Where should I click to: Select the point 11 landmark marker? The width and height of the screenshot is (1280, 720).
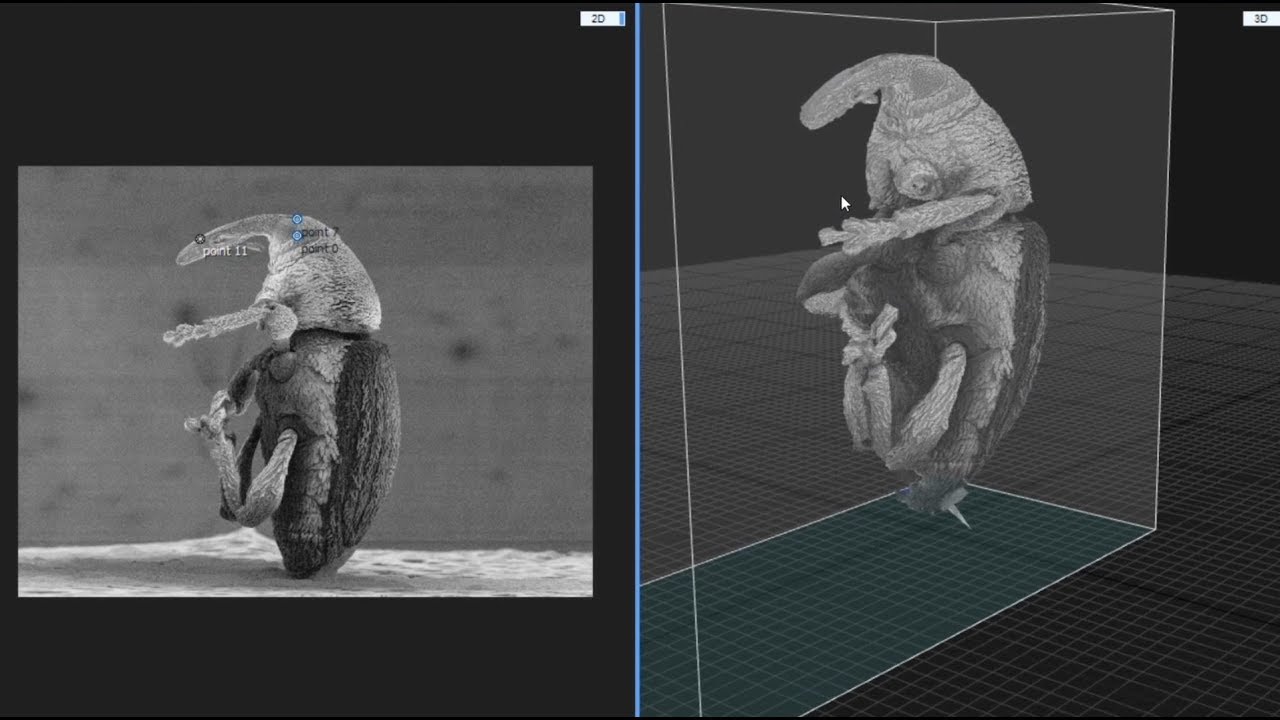click(200, 239)
